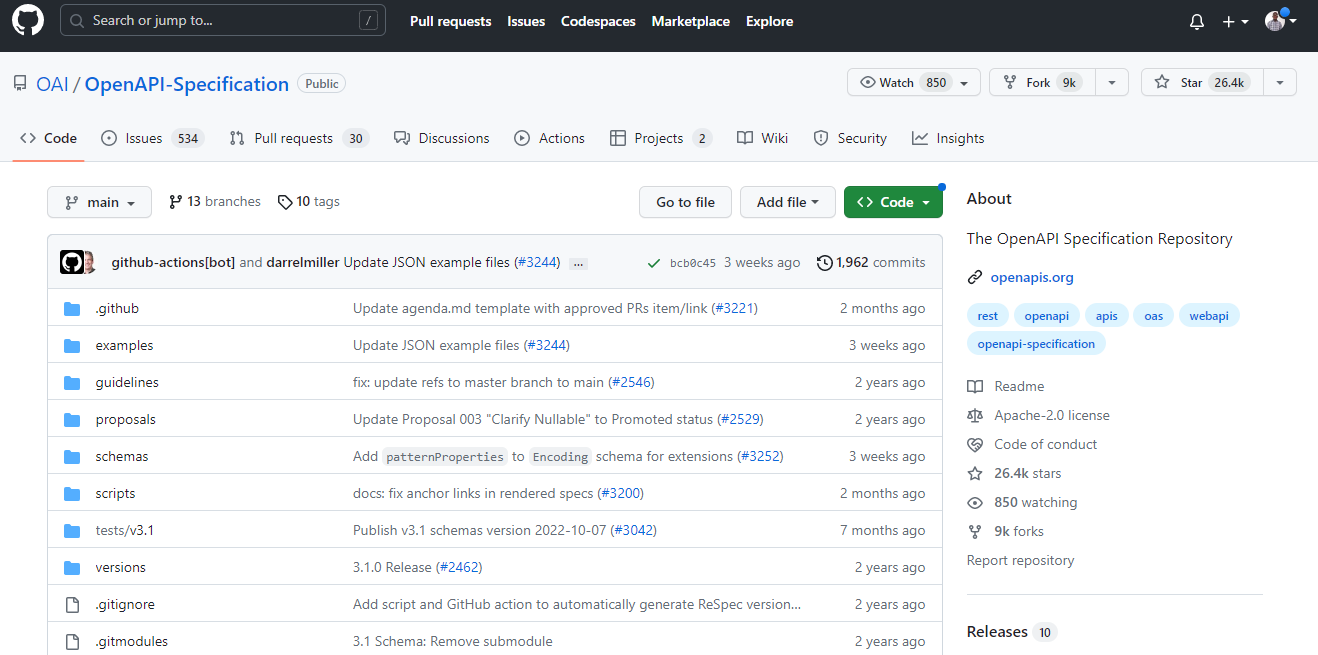Open pull request #3221 link
This screenshot has width=1318, height=655.
pos(735,308)
